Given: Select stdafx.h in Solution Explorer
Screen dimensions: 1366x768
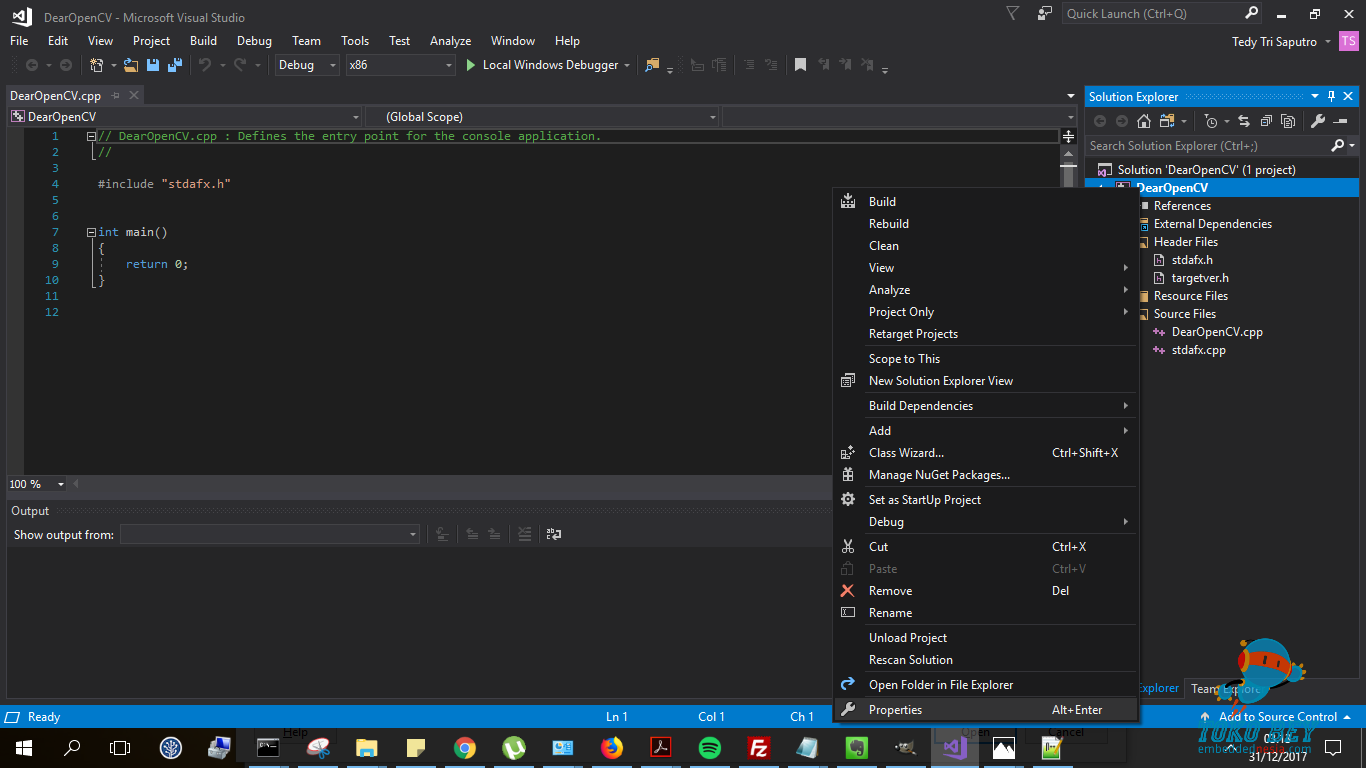Looking at the screenshot, I should (1192, 260).
